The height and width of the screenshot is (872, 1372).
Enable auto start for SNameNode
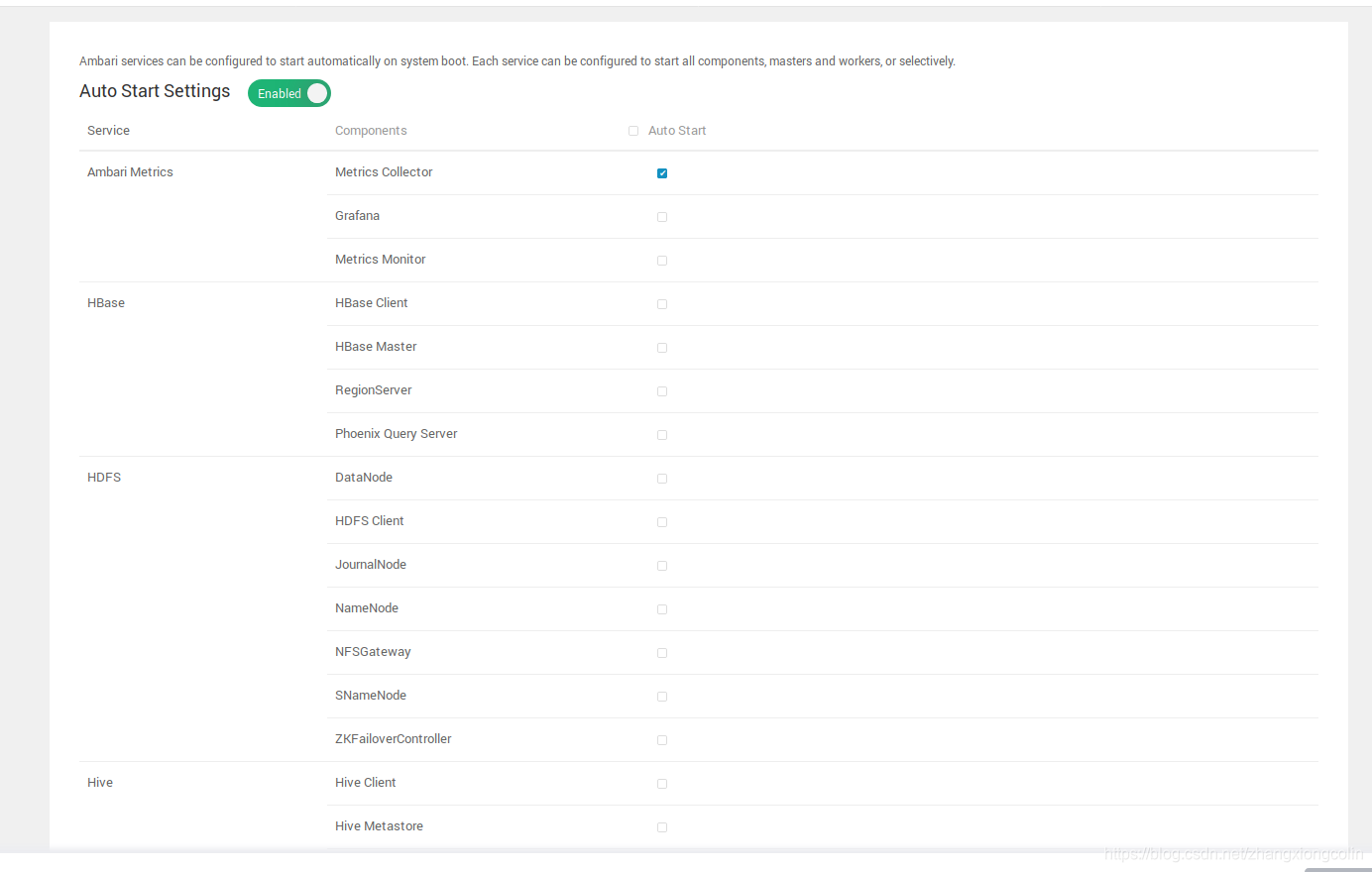(662, 697)
